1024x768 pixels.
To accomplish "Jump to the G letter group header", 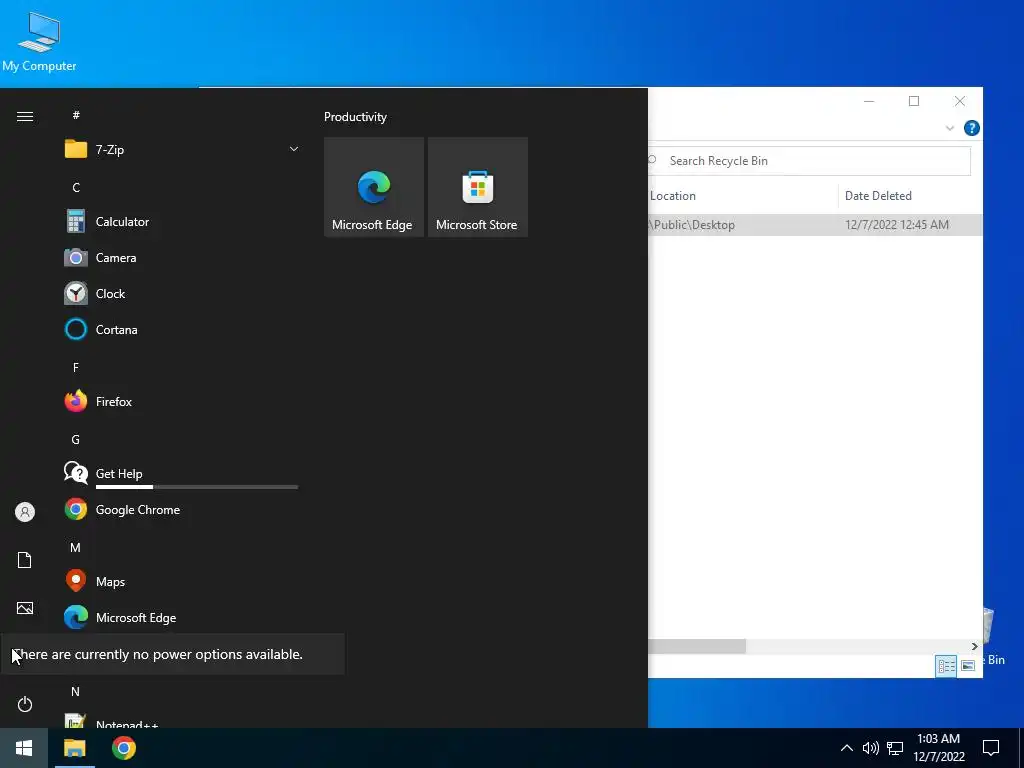I will (76, 440).
